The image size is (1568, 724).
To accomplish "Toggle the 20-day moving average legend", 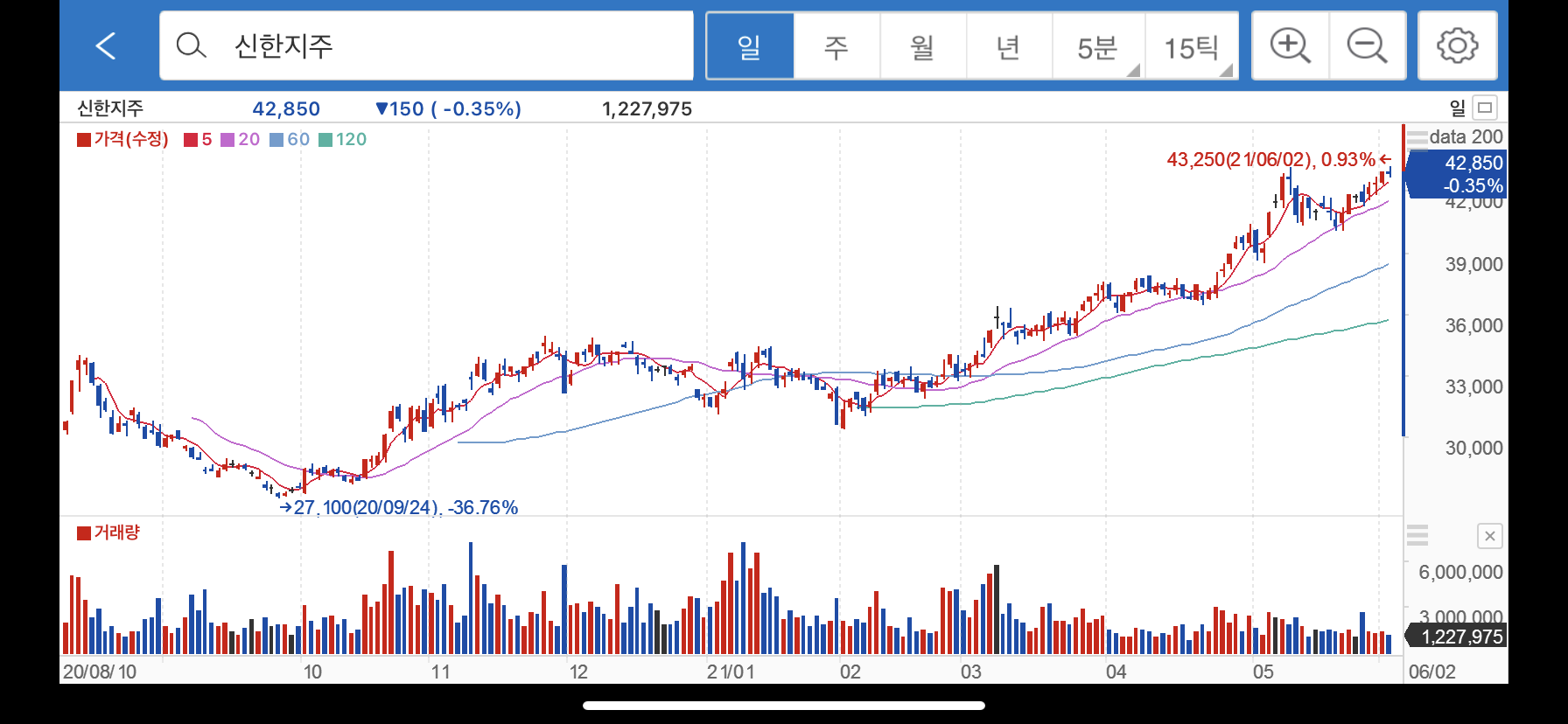I will click(x=240, y=139).
